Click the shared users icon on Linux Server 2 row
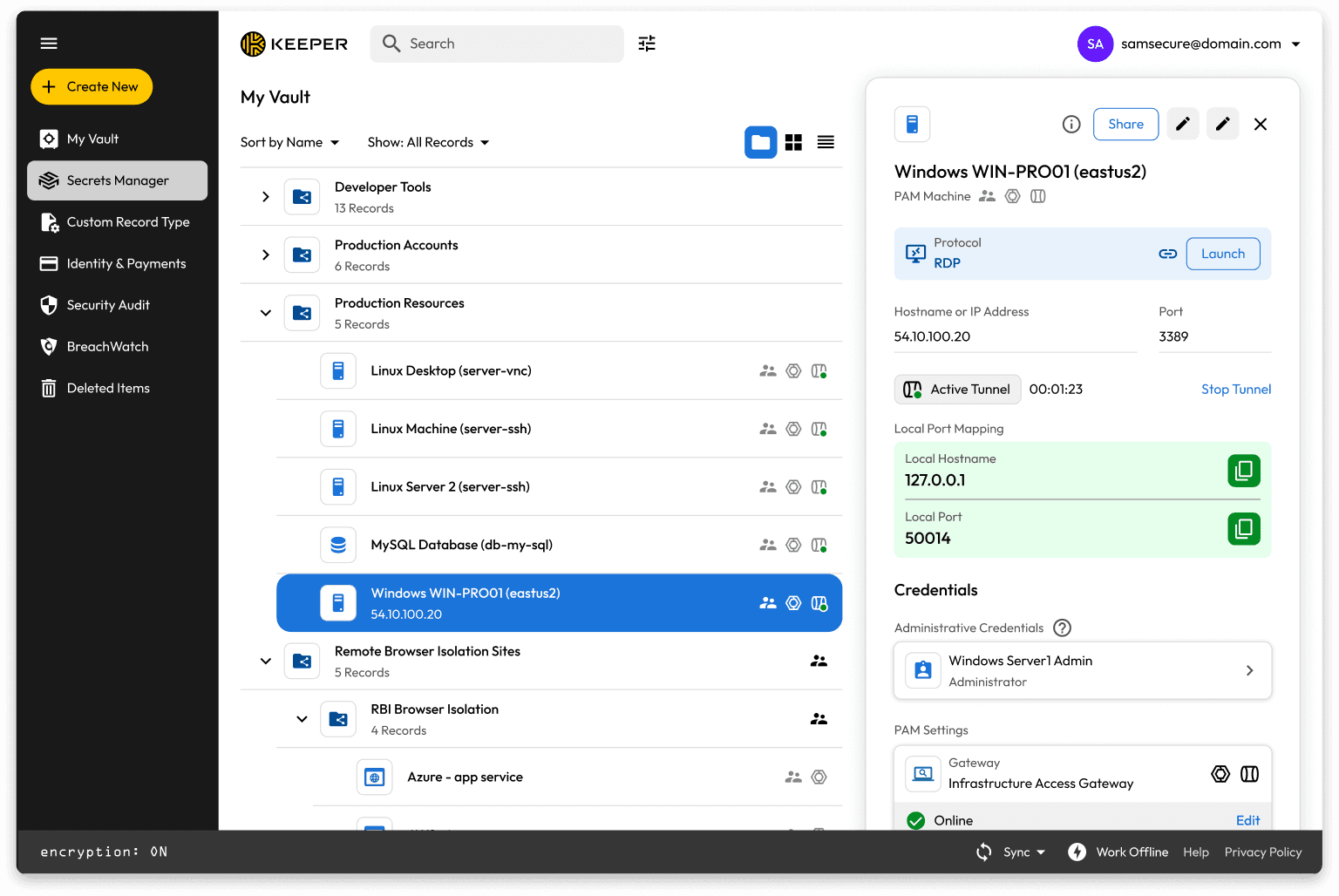The height and width of the screenshot is (896, 1339). [x=768, y=487]
